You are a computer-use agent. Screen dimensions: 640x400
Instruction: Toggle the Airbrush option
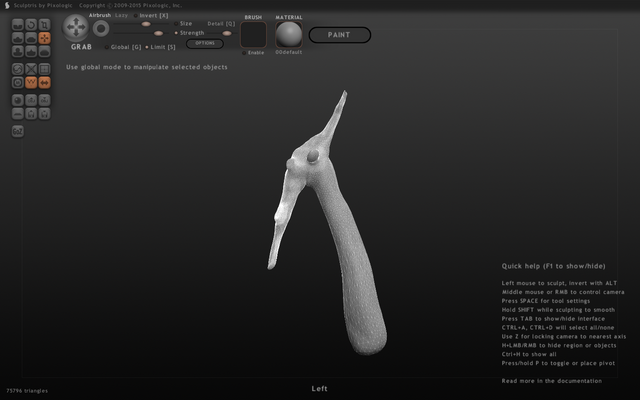pos(100,15)
